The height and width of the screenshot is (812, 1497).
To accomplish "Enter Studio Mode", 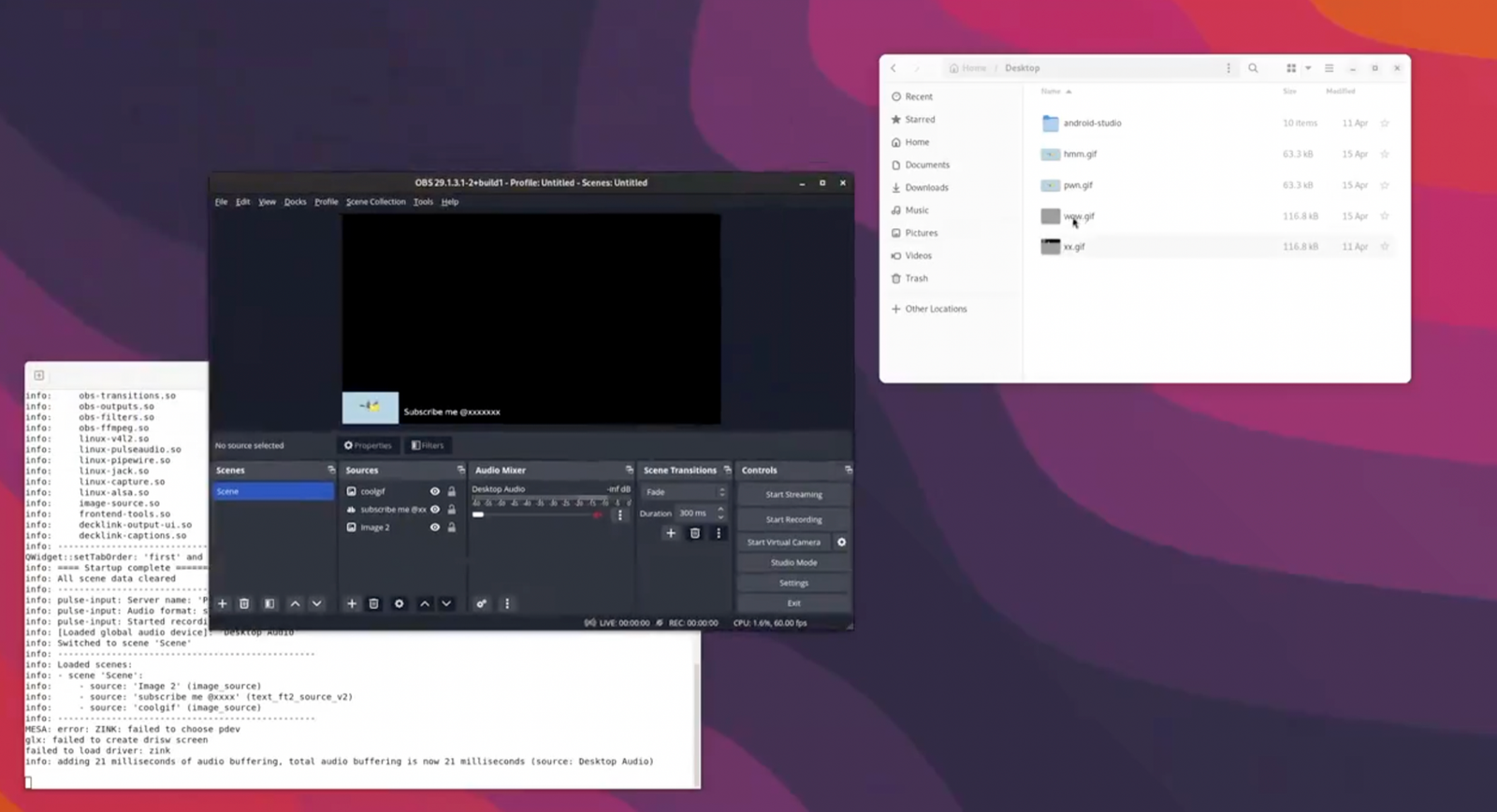I will click(793, 563).
